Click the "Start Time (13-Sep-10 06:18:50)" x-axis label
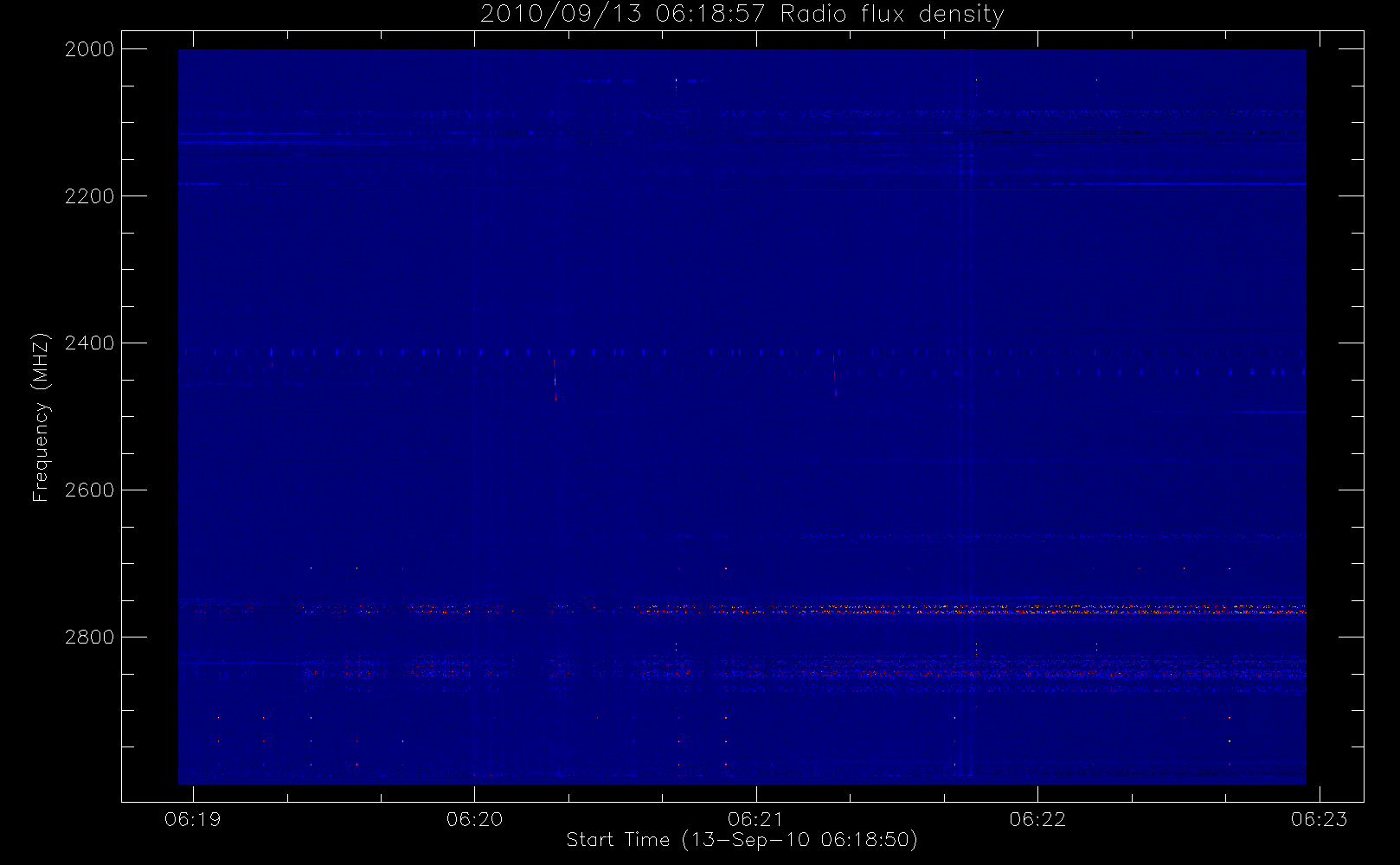Image resolution: width=1400 pixels, height=865 pixels. 742,840
